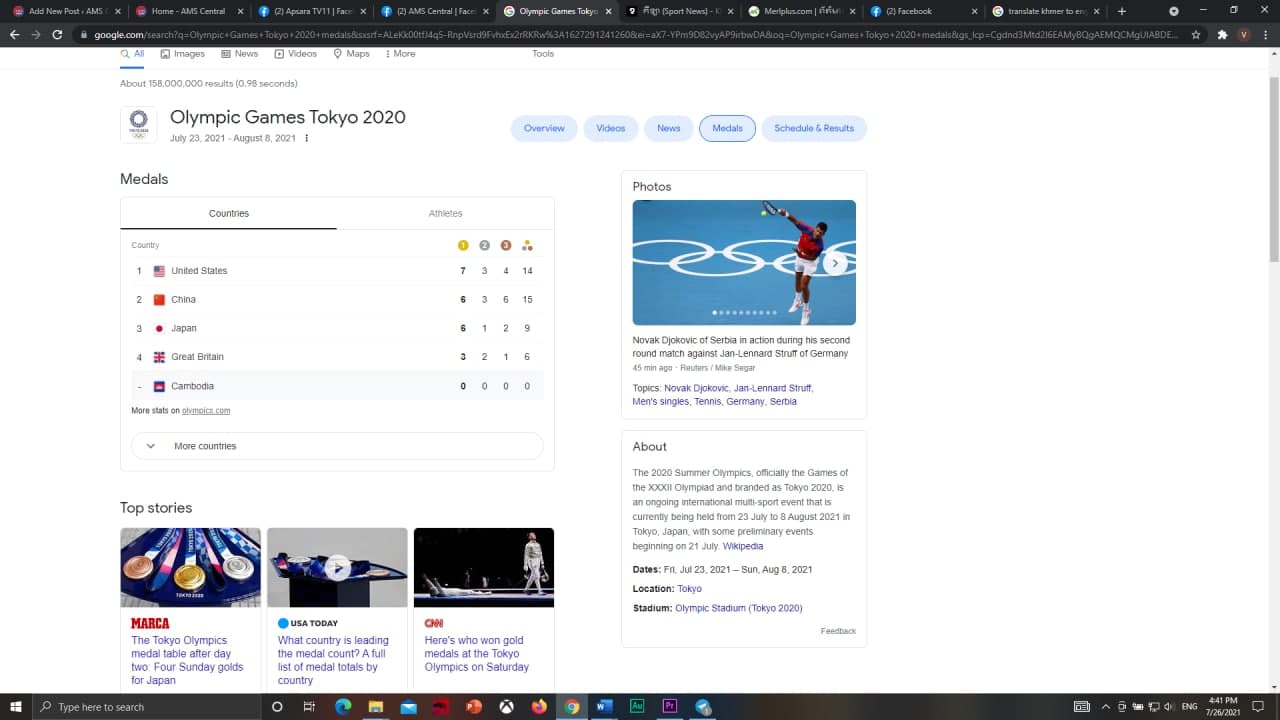The height and width of the screenshot is (720, 1280).
Task: Advance the photo carousel with the next arrow
Action: [x=835, y=263]
